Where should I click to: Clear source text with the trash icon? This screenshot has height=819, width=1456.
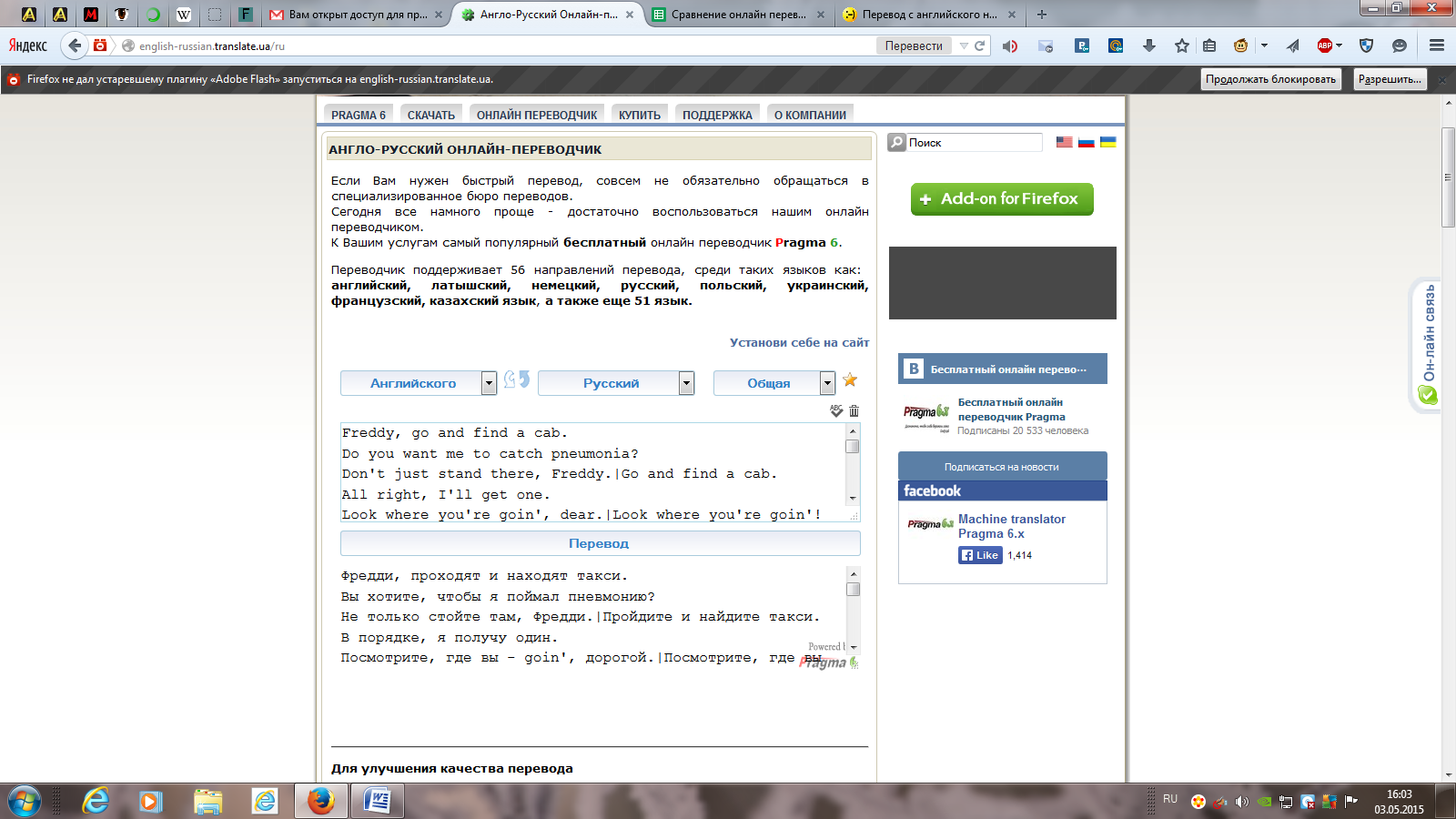tap(854, 411)
